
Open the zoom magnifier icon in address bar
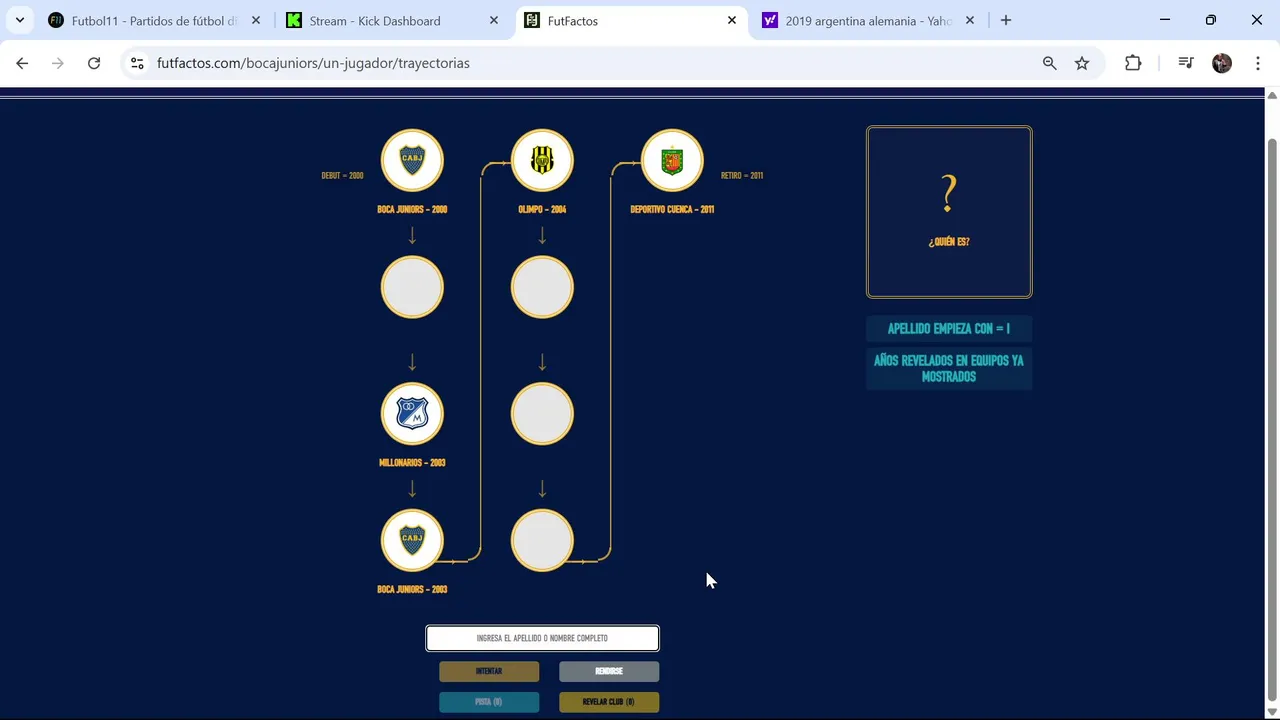point(1049,63)
